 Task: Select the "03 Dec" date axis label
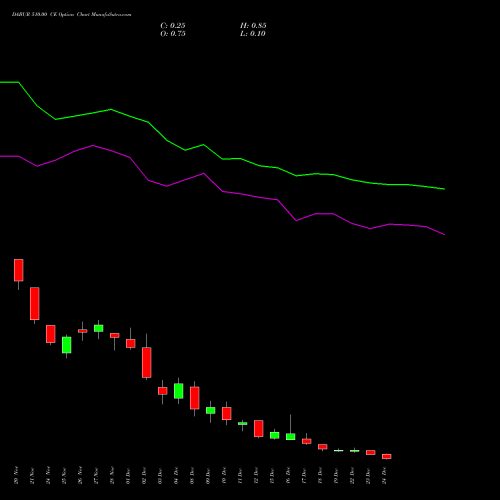pyautogui.click(x=160, y=475)
